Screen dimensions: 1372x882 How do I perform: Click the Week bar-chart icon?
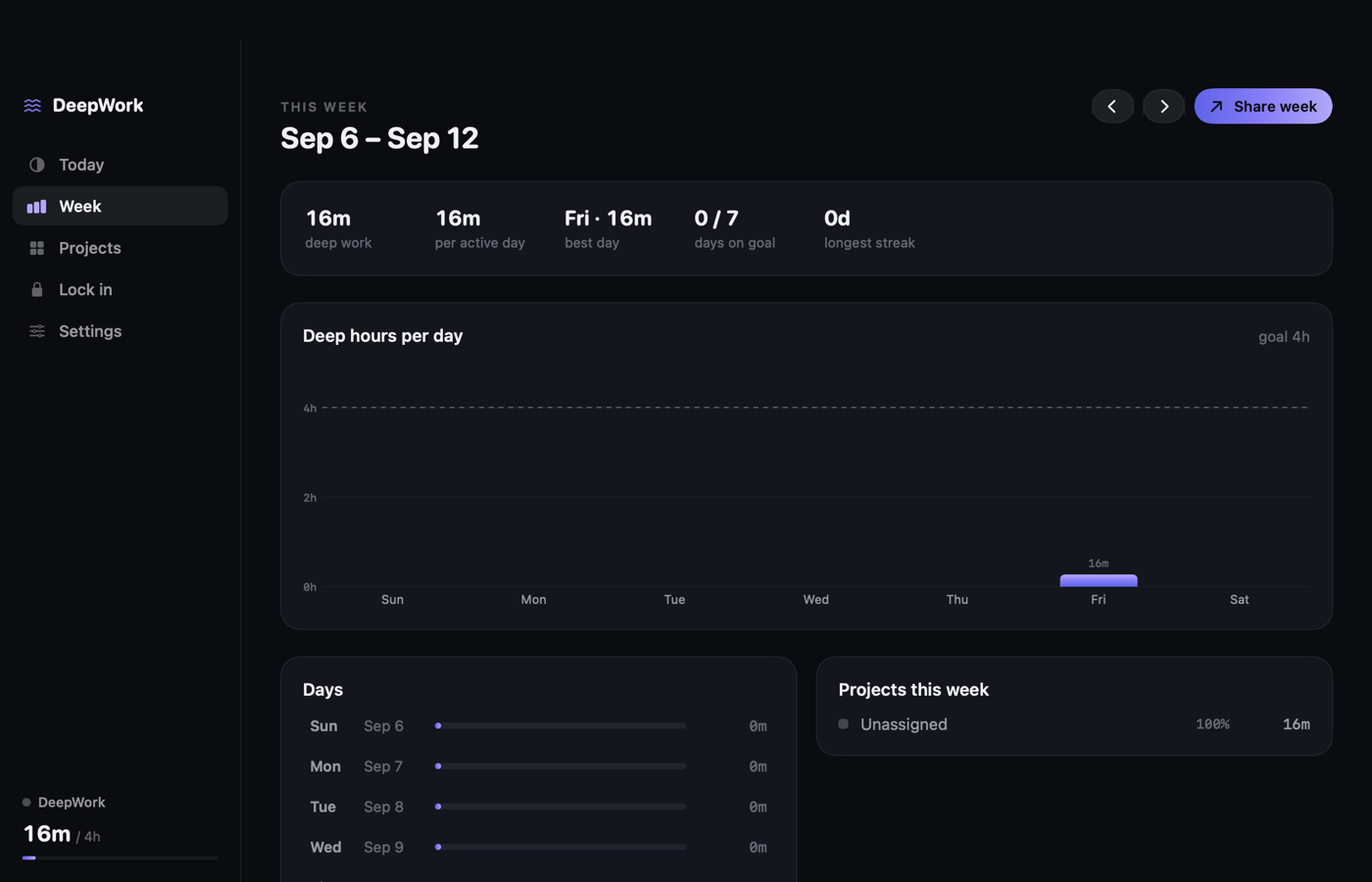click(x=36, y=207)
